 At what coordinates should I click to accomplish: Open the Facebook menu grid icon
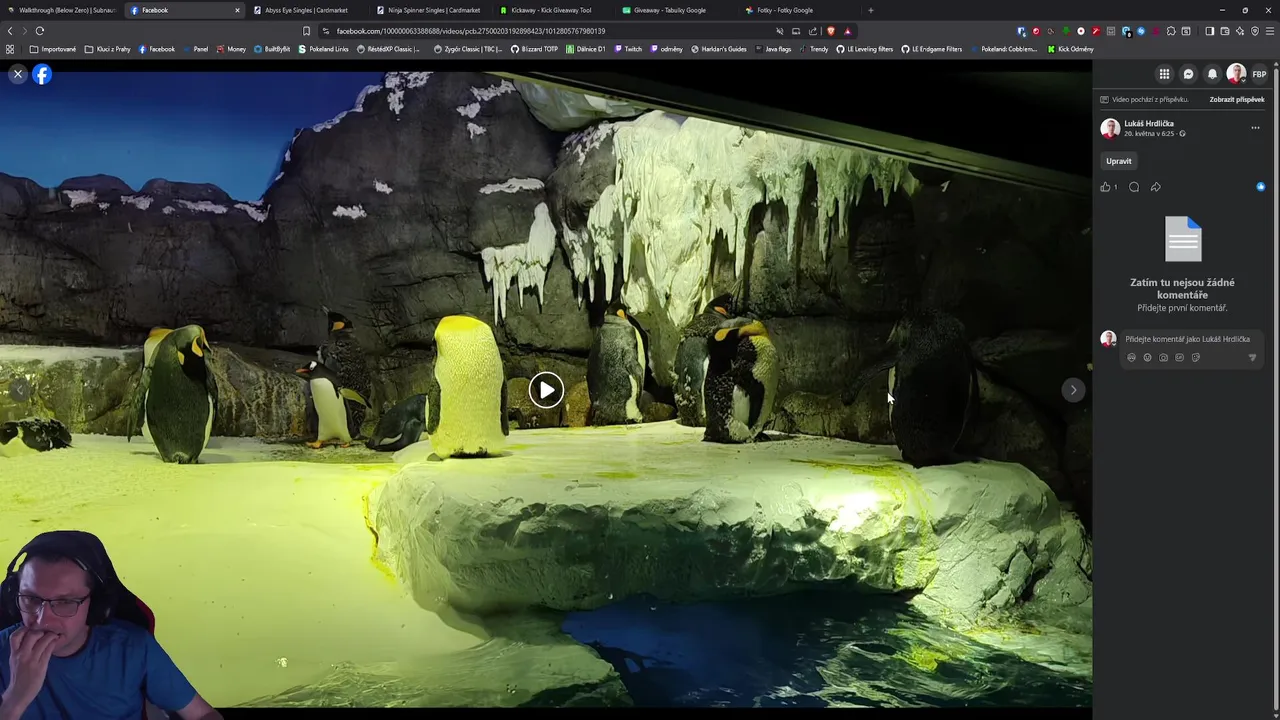click(1164, 74)
